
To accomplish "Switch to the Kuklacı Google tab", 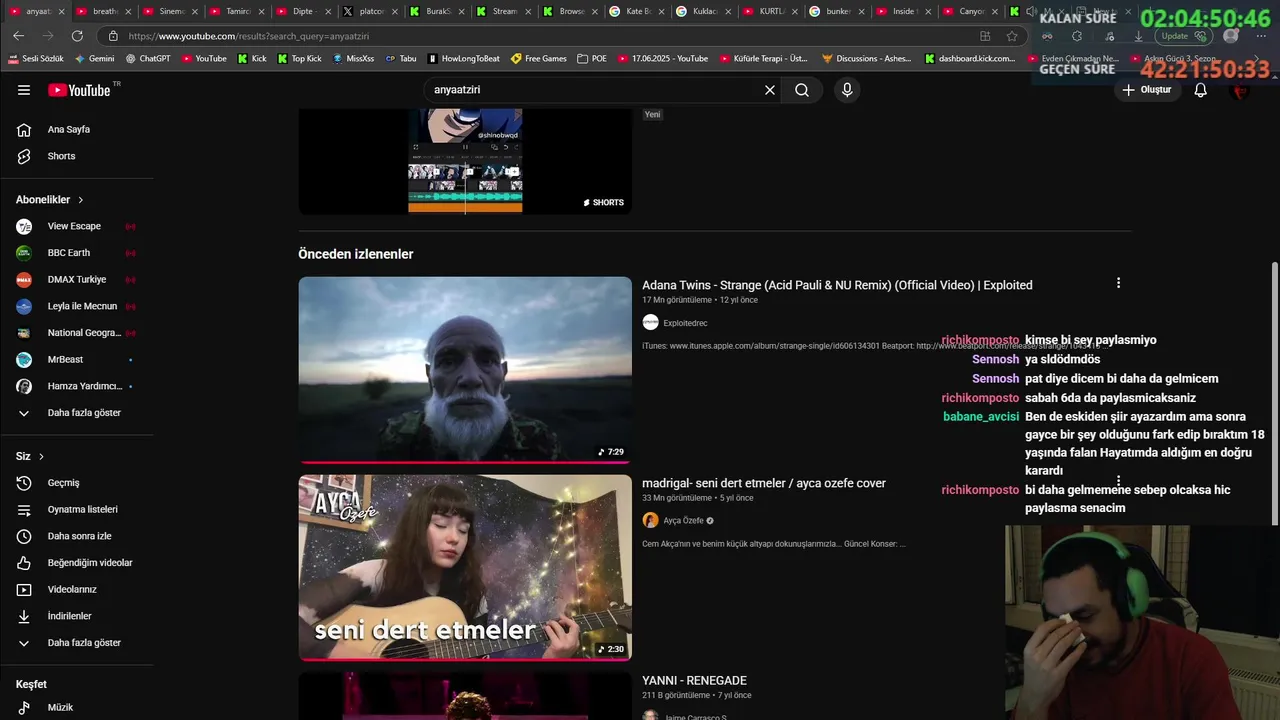I will point(703,11).
